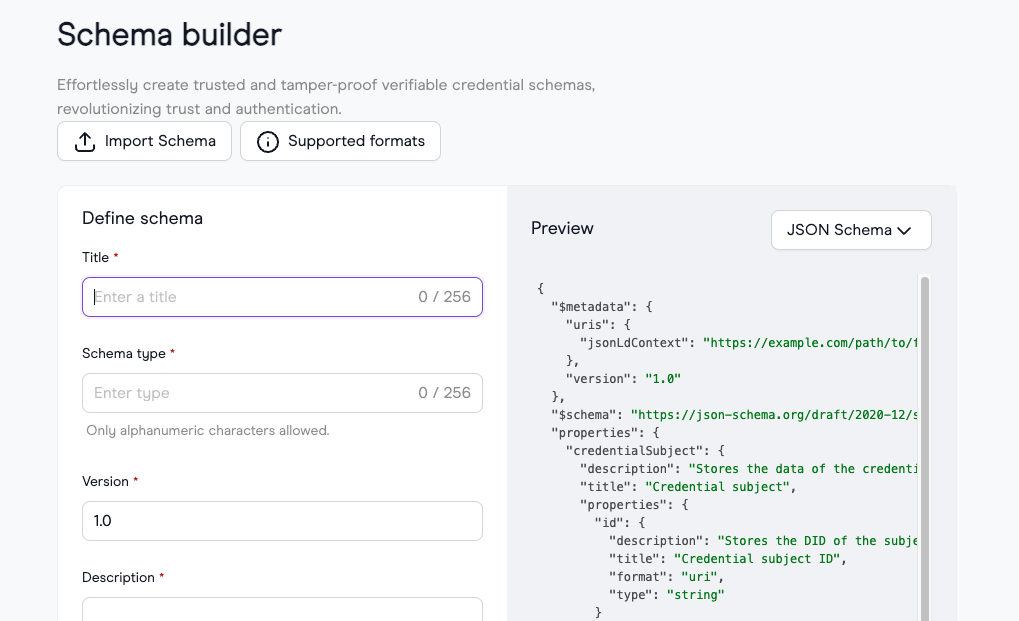Click the "Preview" heading
Viewport: 1019px width, 621px height.
pyautogui.click(x=562, y=228)
